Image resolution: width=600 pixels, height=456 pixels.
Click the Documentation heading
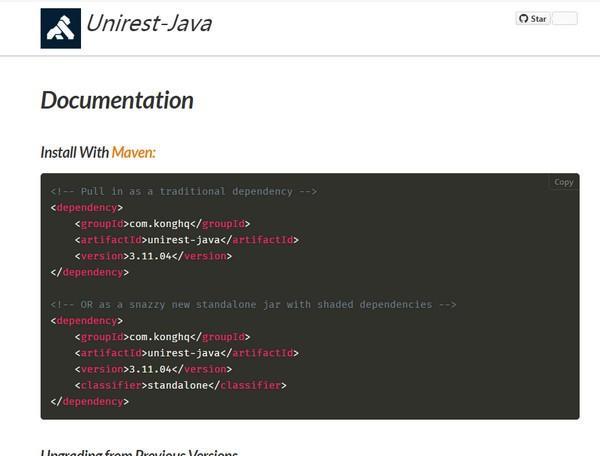click(117, 100)
